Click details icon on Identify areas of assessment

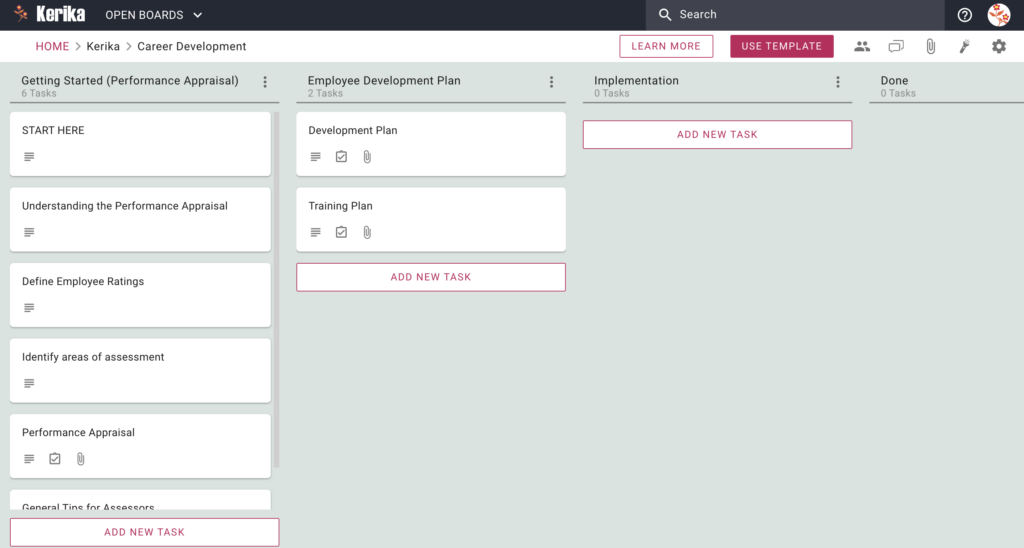click(29, 383)
